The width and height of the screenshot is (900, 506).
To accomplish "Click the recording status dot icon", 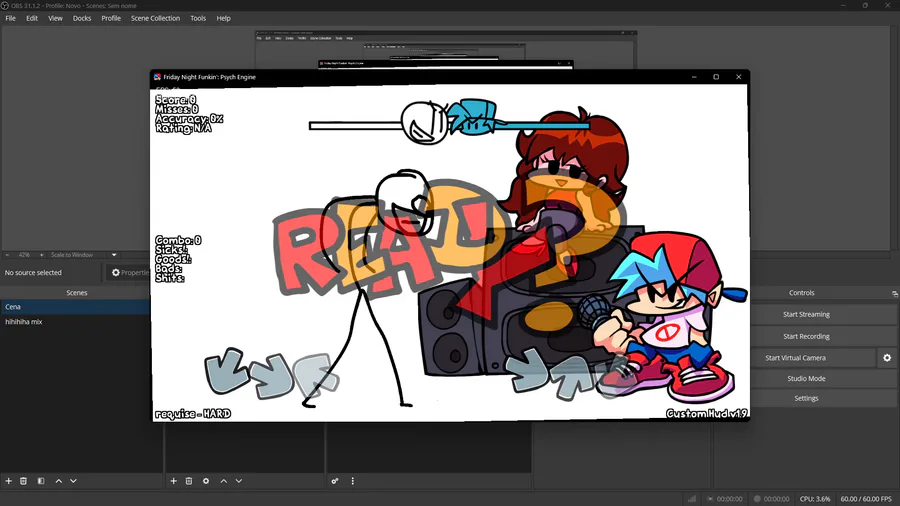I will [757, 499].
